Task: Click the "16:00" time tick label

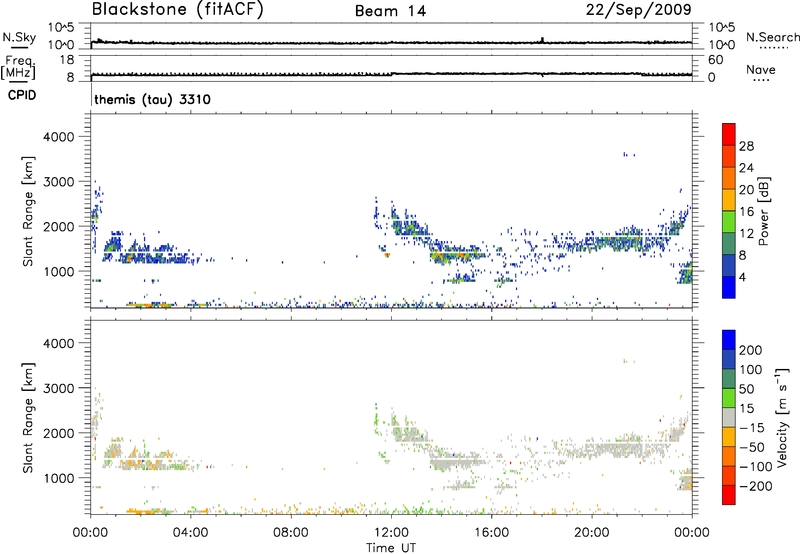Action: 491,533
